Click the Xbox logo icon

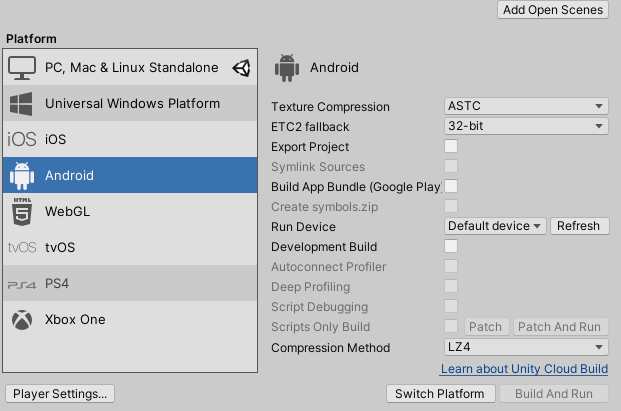22,320
